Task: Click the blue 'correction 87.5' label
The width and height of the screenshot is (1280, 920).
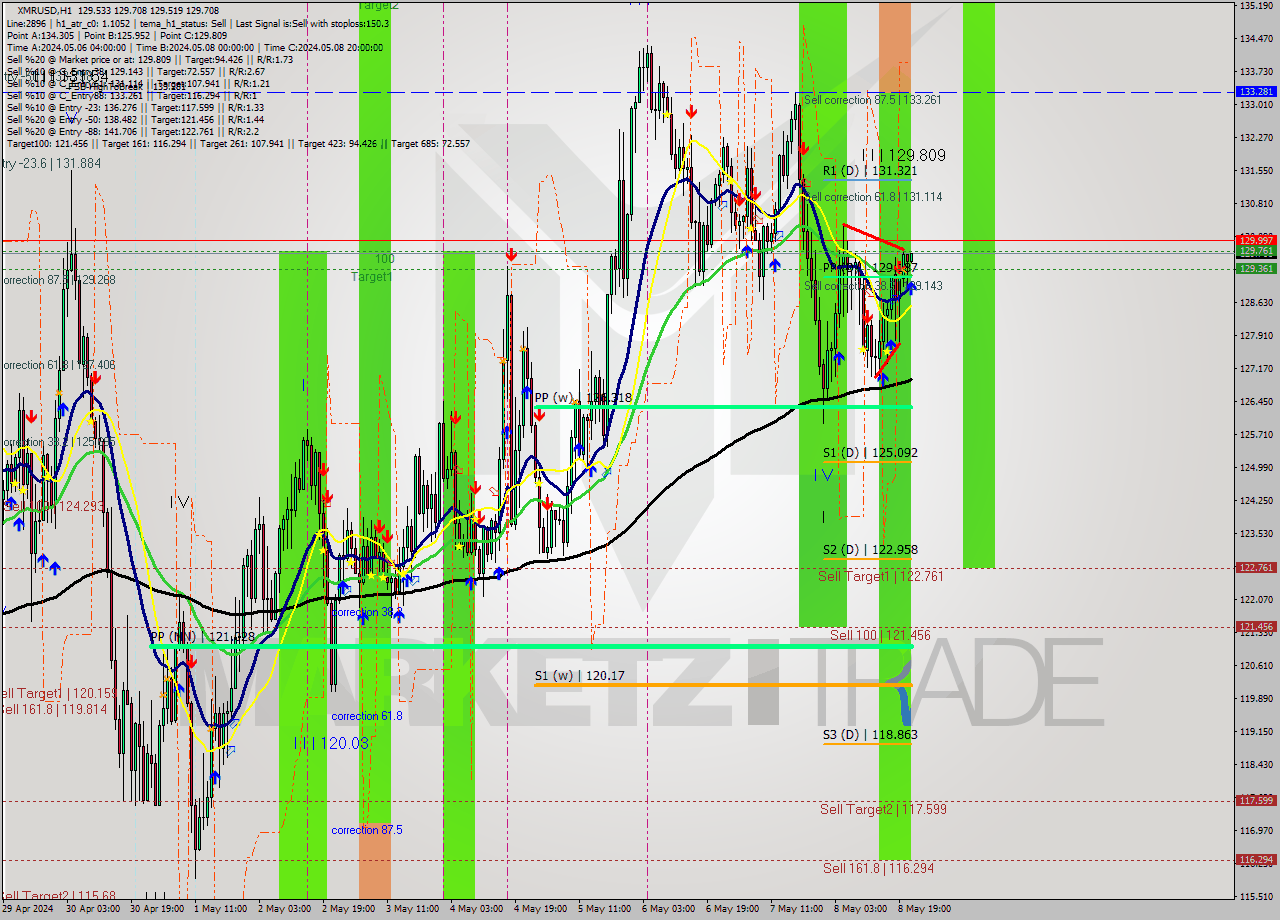Action: [x=367, y=830]
